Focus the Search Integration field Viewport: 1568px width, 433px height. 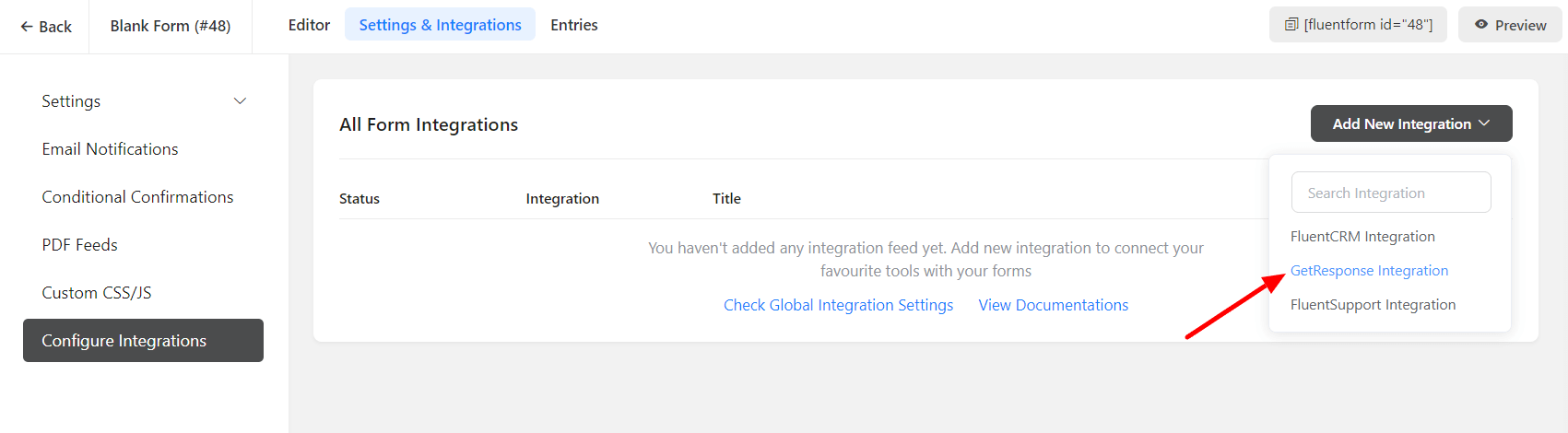coord(1390,193)
